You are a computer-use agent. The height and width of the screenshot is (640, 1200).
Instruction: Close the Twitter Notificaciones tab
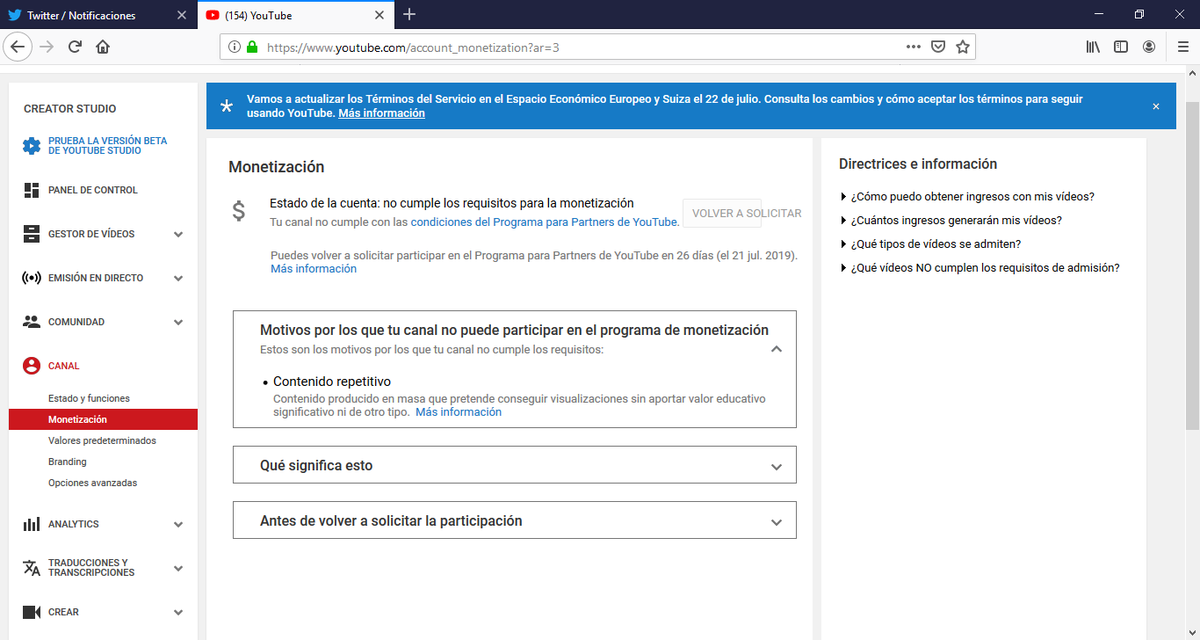[x=180, y=16]
